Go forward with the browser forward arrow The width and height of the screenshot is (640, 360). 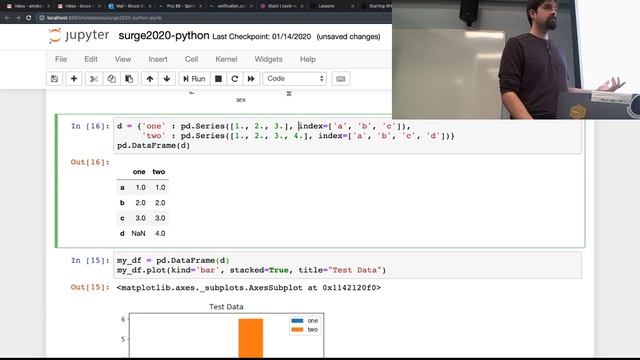point(18,18)
